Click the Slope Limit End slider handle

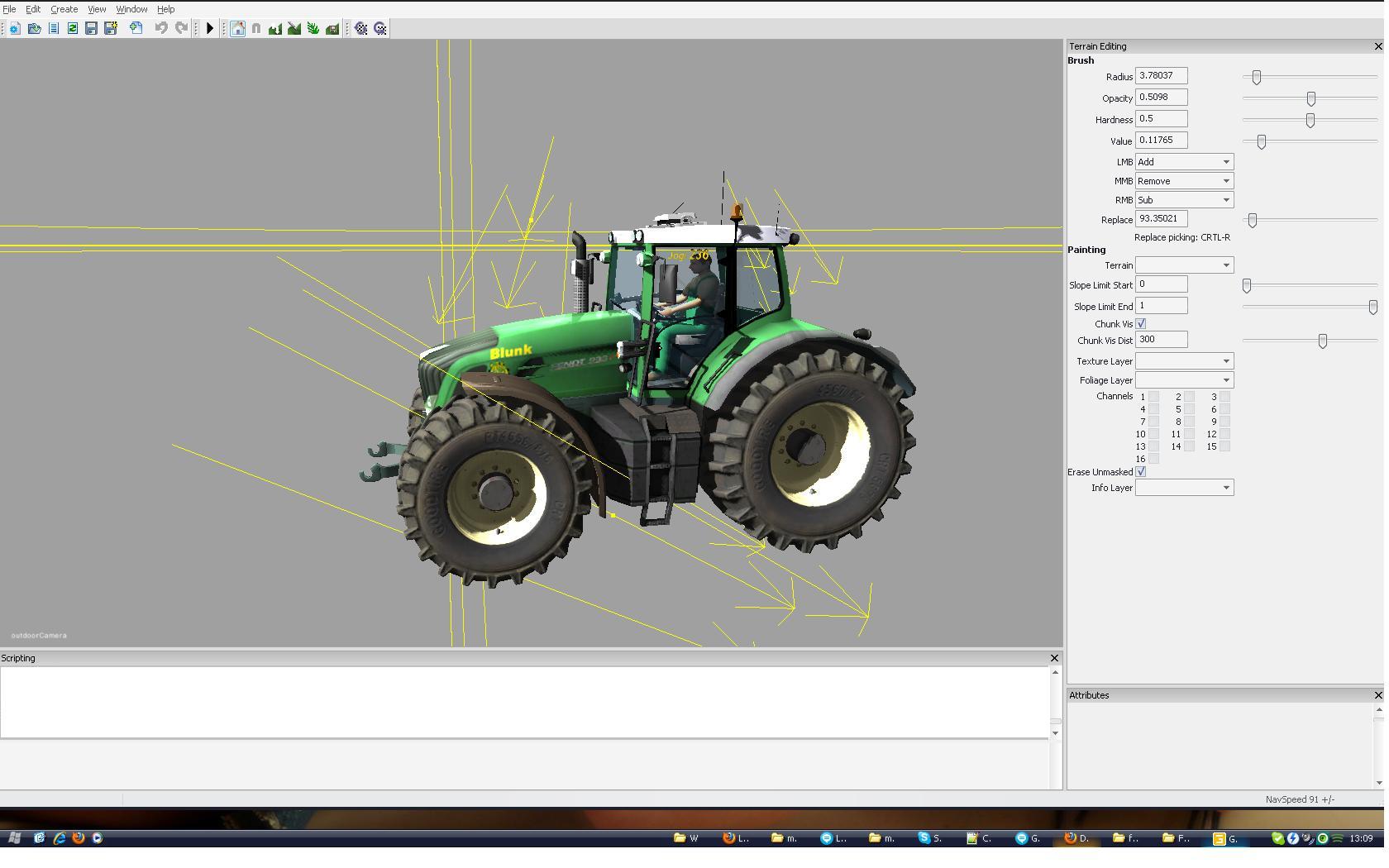coord(1373,307)
